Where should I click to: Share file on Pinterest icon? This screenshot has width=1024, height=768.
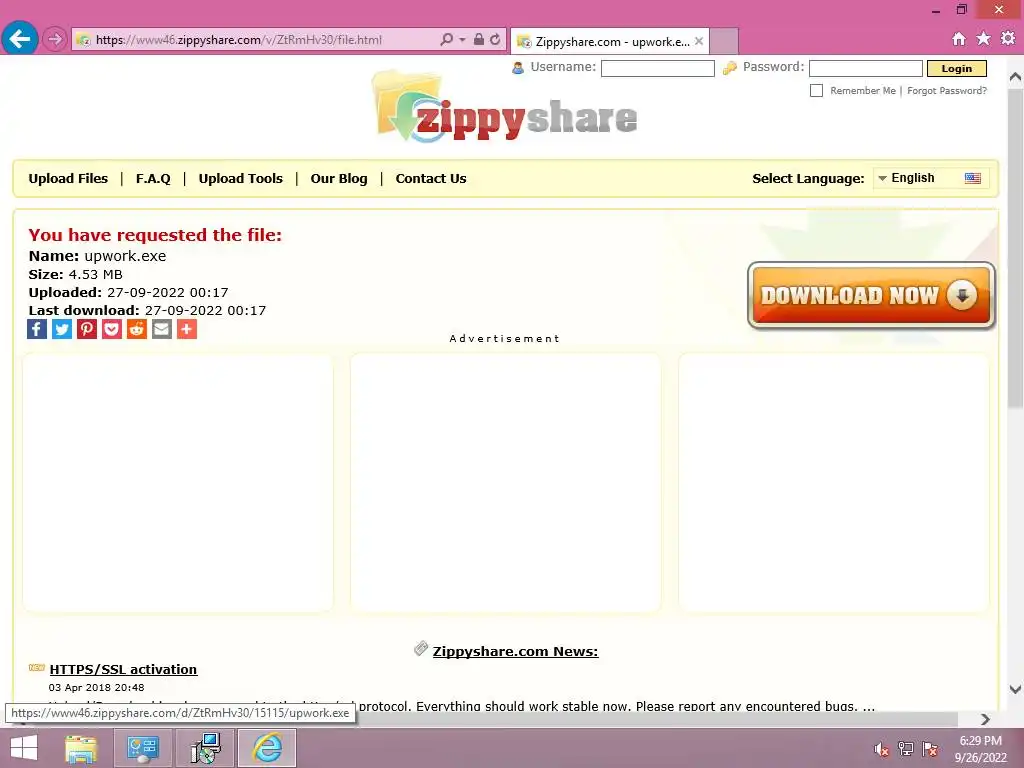(x=87, y=329)
